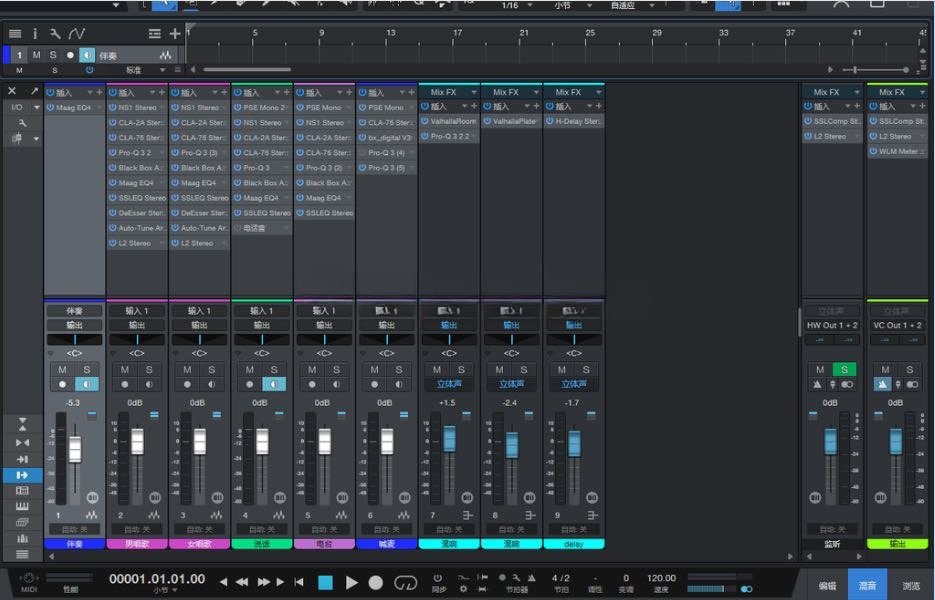This screenshot has width=935, height=600.
Task: Show automation with the curve icon
Action: [77, 33]
